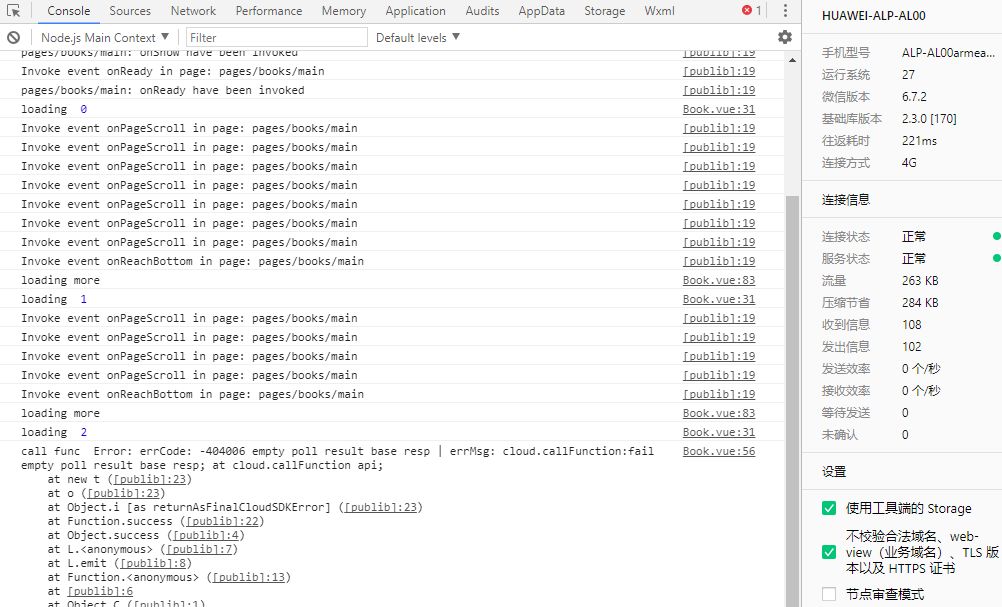Image resolution: width=1002 pixels, height=607 pixels.
Task: Open the standalone [publib]:6 stack link
Action: pyautogui.click(x=100, y=592)
